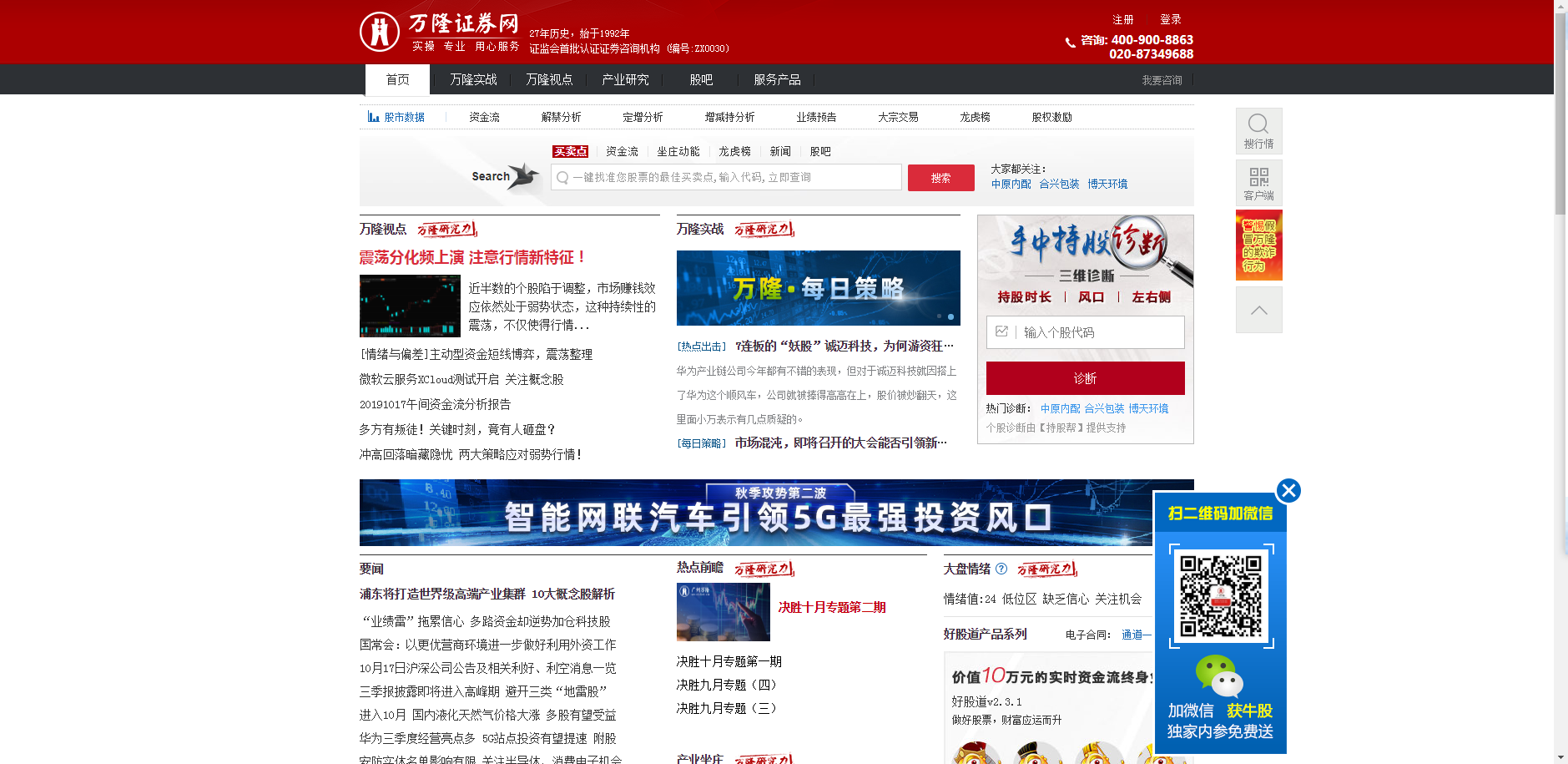Click the 电子合同 通道一 link

[x=1136, y=635]
